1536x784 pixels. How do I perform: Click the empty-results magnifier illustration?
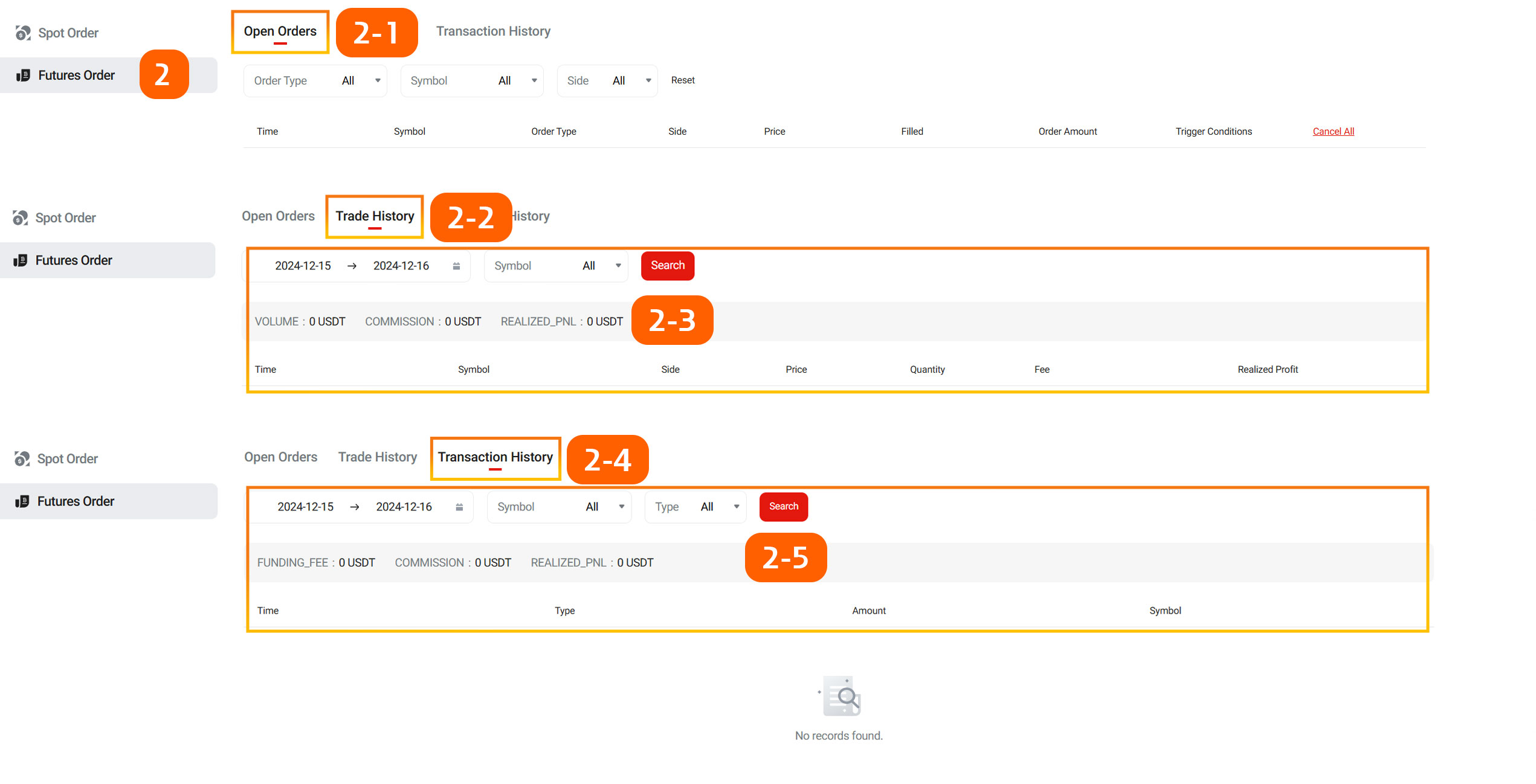coord(839,696)
